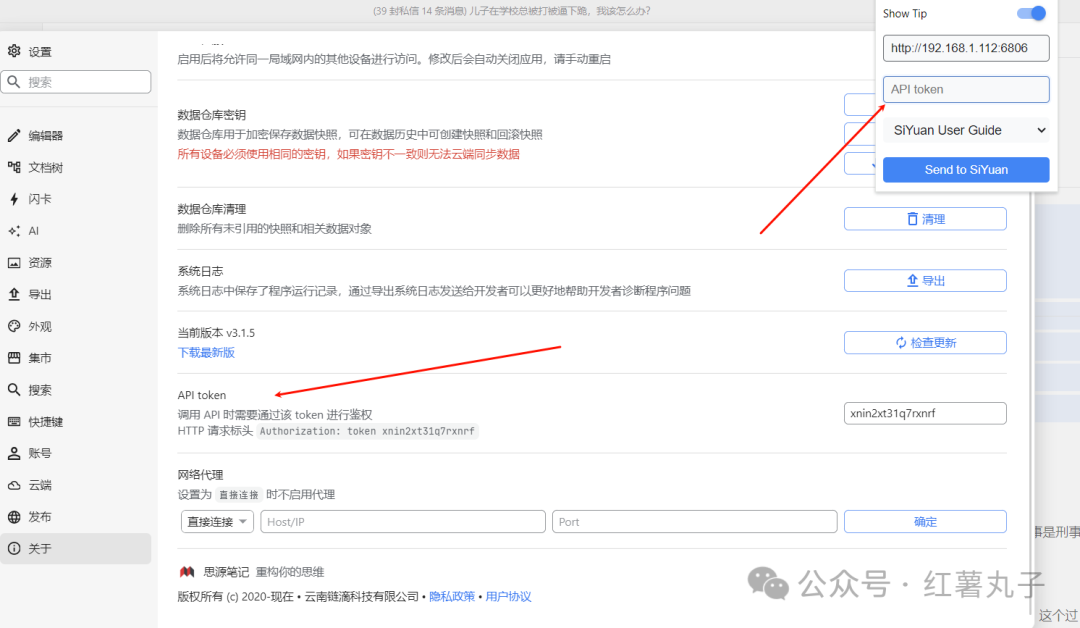The height and width of the screenshot is (628, 1080).
Task: Click the API token field in popup
Action: [966, 90]
